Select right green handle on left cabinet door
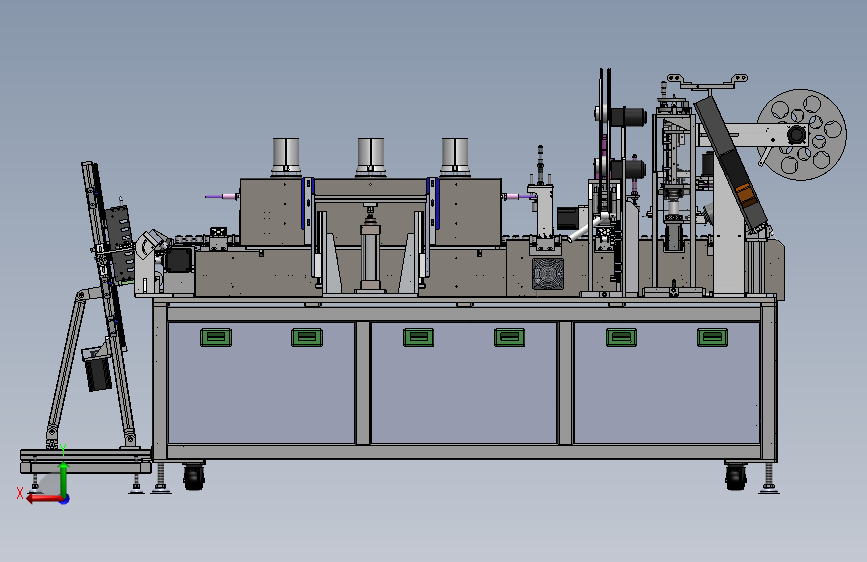Screen dimensions: 867x562 coord(307,337)
